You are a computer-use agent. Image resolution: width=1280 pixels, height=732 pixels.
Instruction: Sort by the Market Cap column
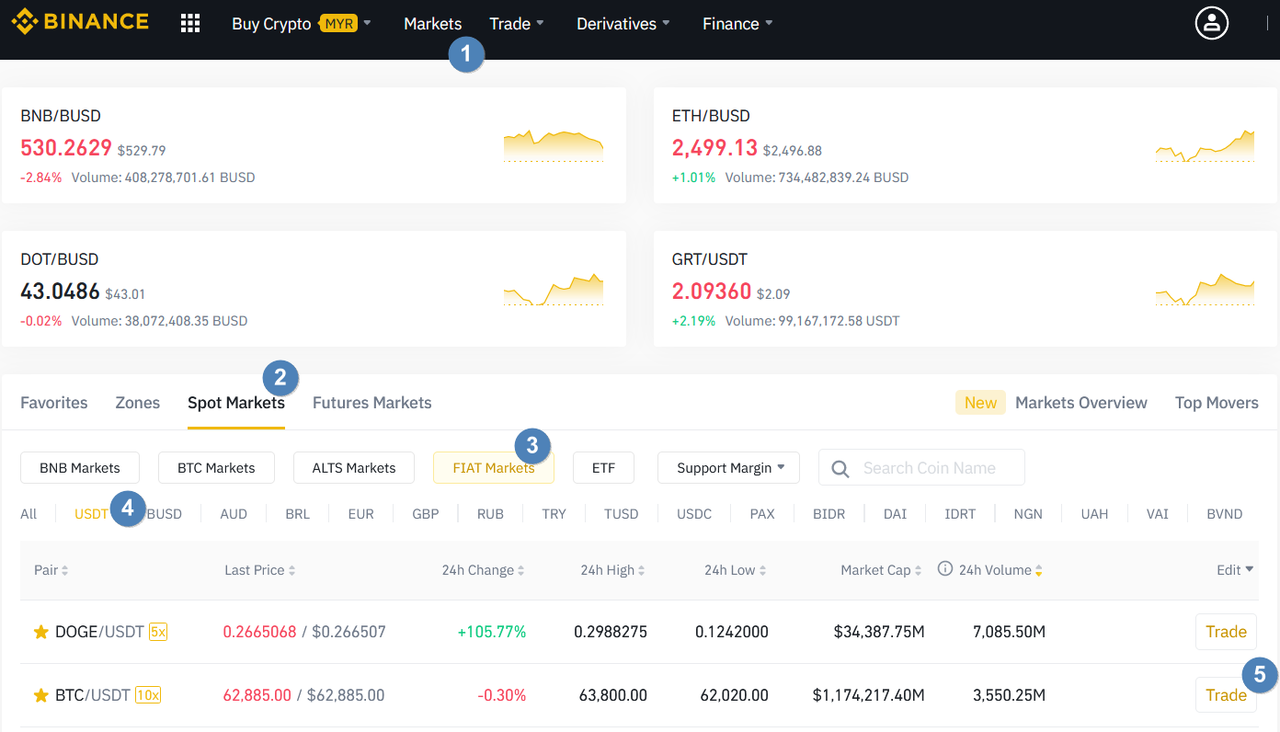[881, 570]
